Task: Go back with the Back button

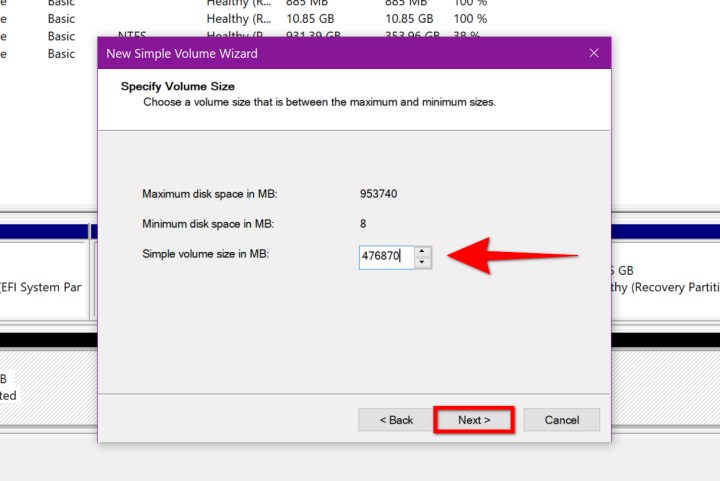Action: click(396, 420)
